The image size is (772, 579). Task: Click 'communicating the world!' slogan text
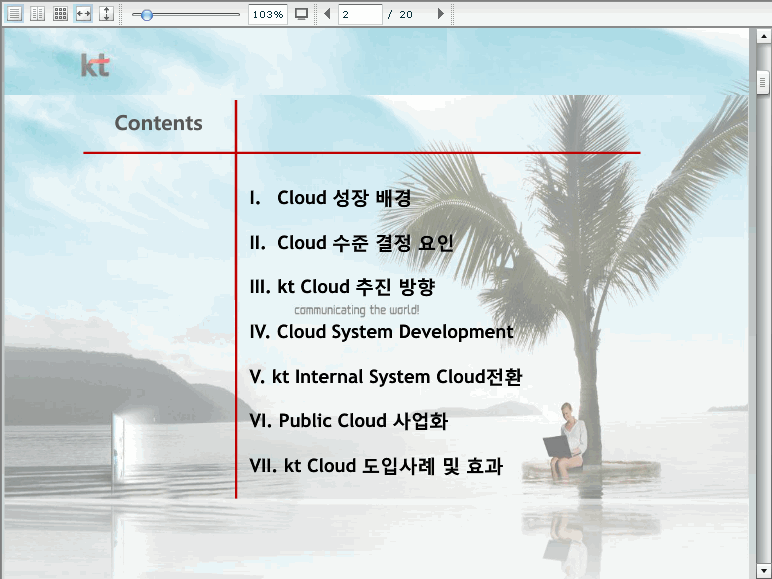[357, 310]
